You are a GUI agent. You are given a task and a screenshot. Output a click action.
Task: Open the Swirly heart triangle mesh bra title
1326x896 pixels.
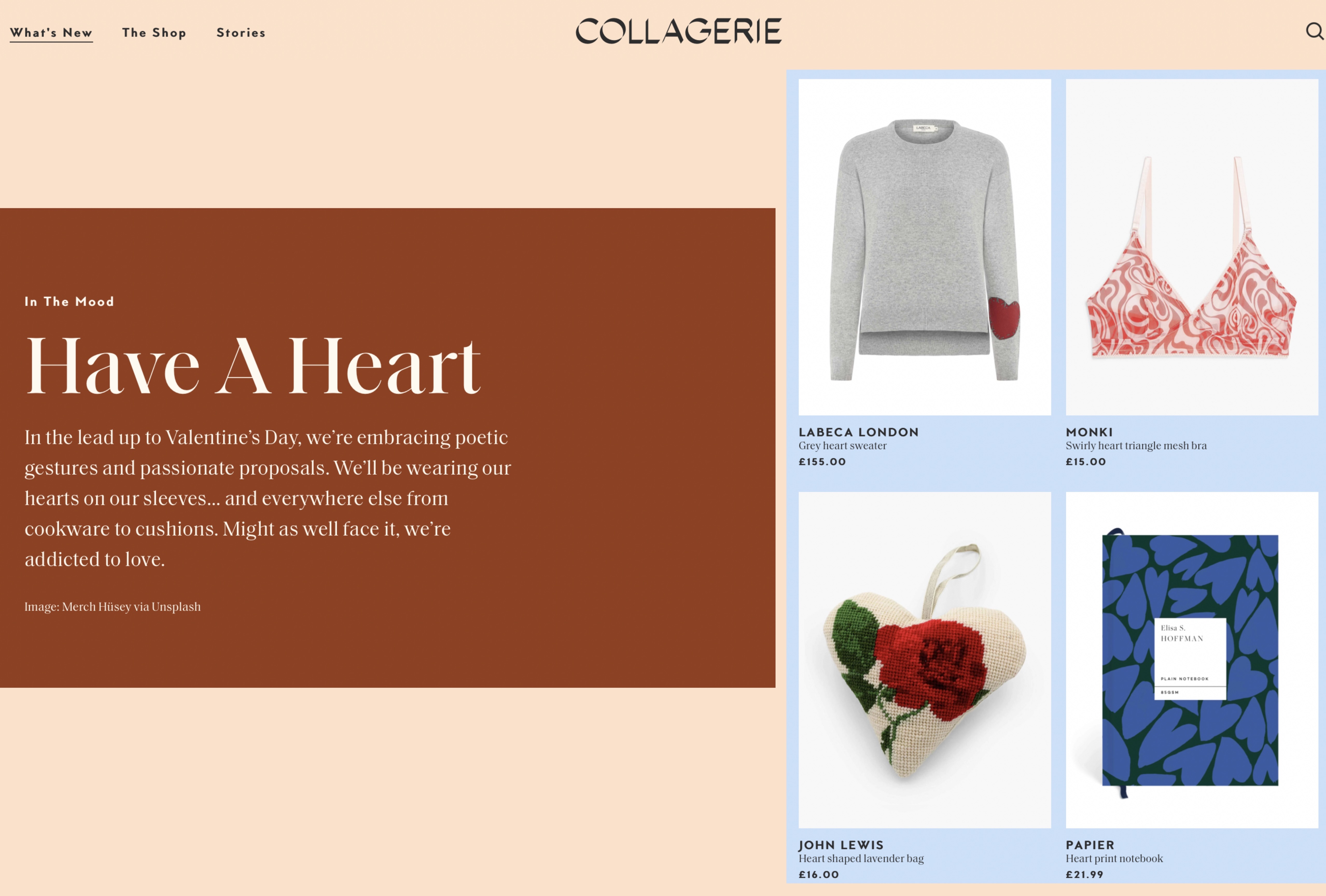coord(1136,446)
